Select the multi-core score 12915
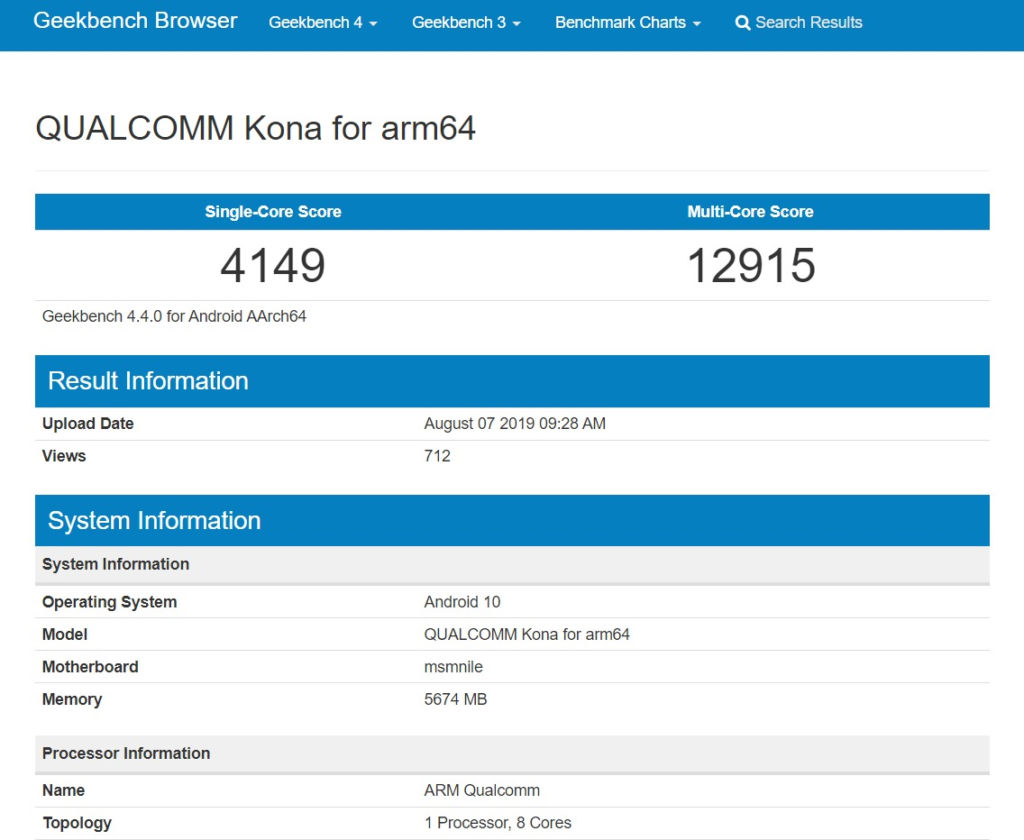The image size is (1024, 840). 751,266
